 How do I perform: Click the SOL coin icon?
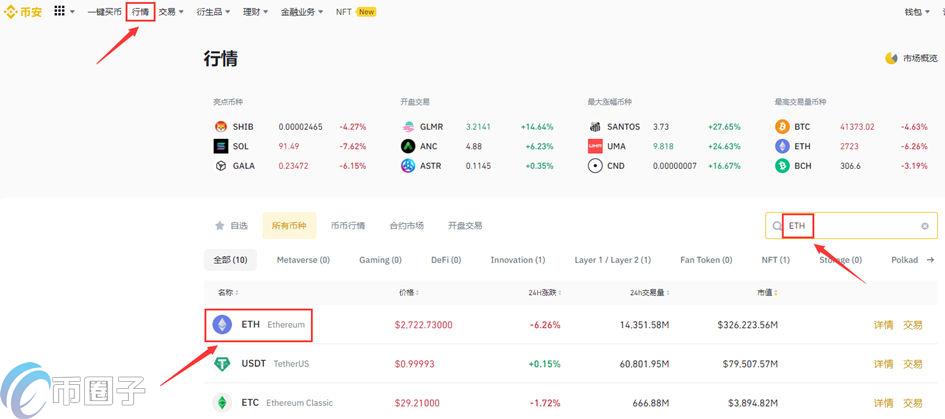tap(221, 146)
